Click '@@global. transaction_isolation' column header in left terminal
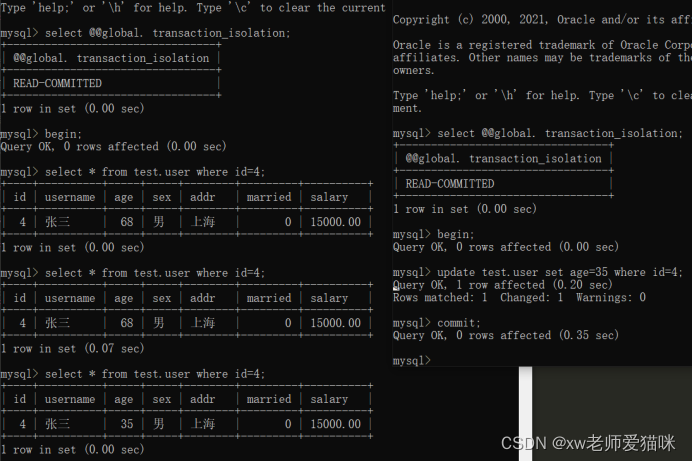 111,58
